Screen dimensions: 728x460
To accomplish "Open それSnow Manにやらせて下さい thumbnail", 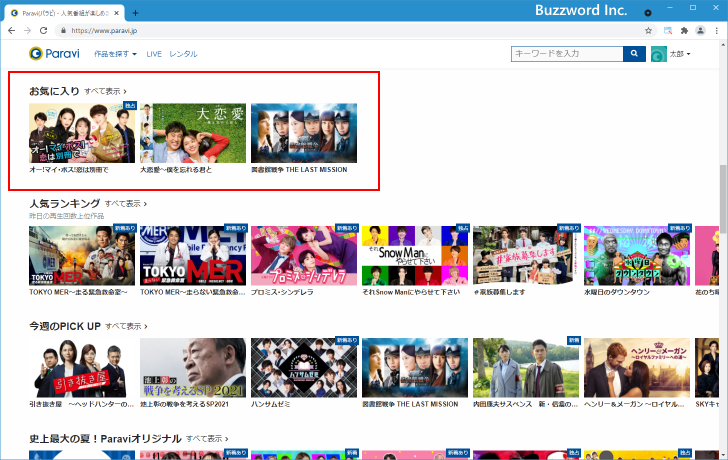I will coord(415,255).
